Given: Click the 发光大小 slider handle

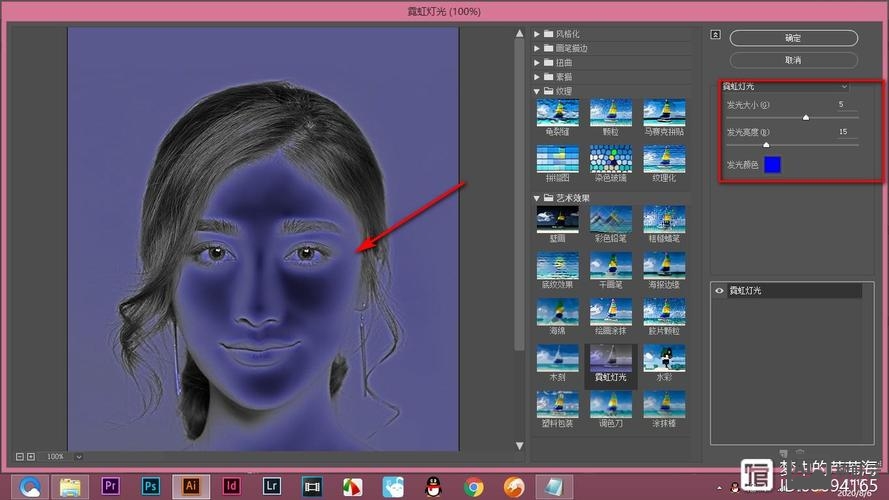Looking at the screenshot, I should point(806,117).
